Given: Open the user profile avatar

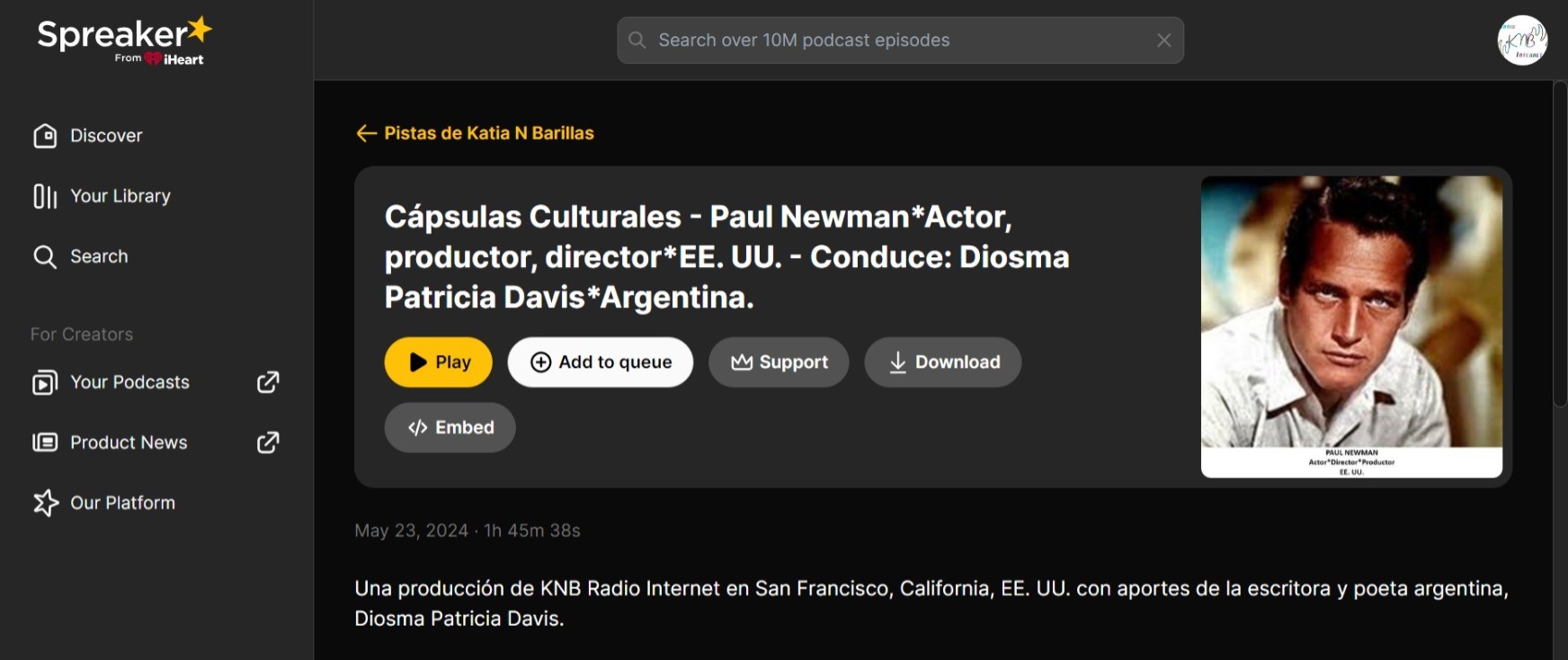Looking at the screenshot, I should [1521, 40].
